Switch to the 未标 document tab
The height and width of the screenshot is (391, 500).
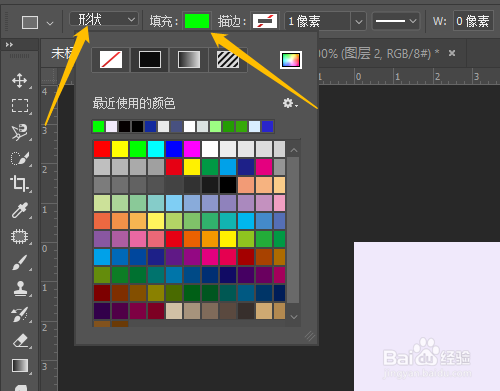tap(62, 53)
